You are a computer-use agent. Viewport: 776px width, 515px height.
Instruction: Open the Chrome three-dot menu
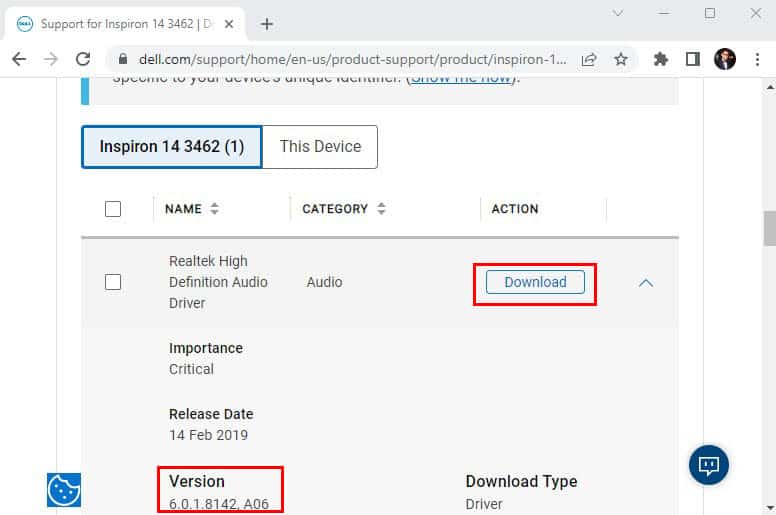pos(757,59)
